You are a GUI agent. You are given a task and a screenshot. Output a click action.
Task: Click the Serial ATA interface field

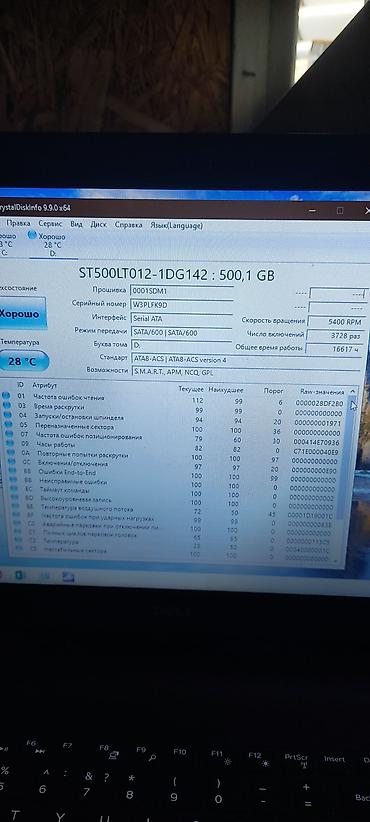click(181, 318)
